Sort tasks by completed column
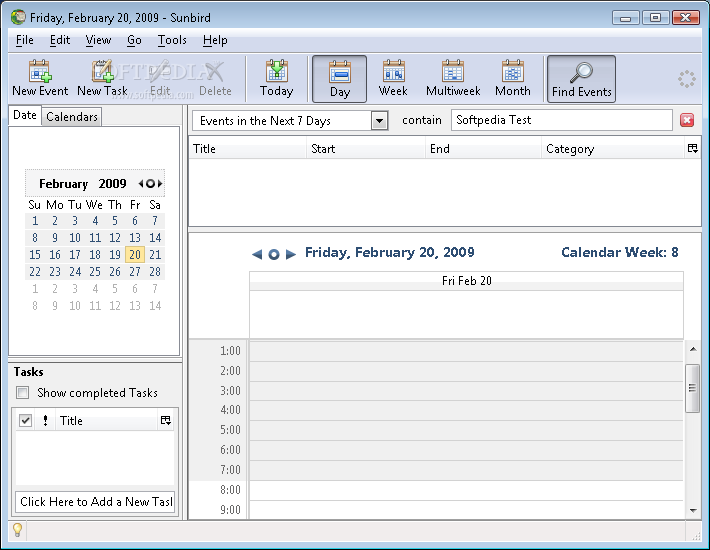The width and height of the screenshot is (710, 550). coord(25,421)
